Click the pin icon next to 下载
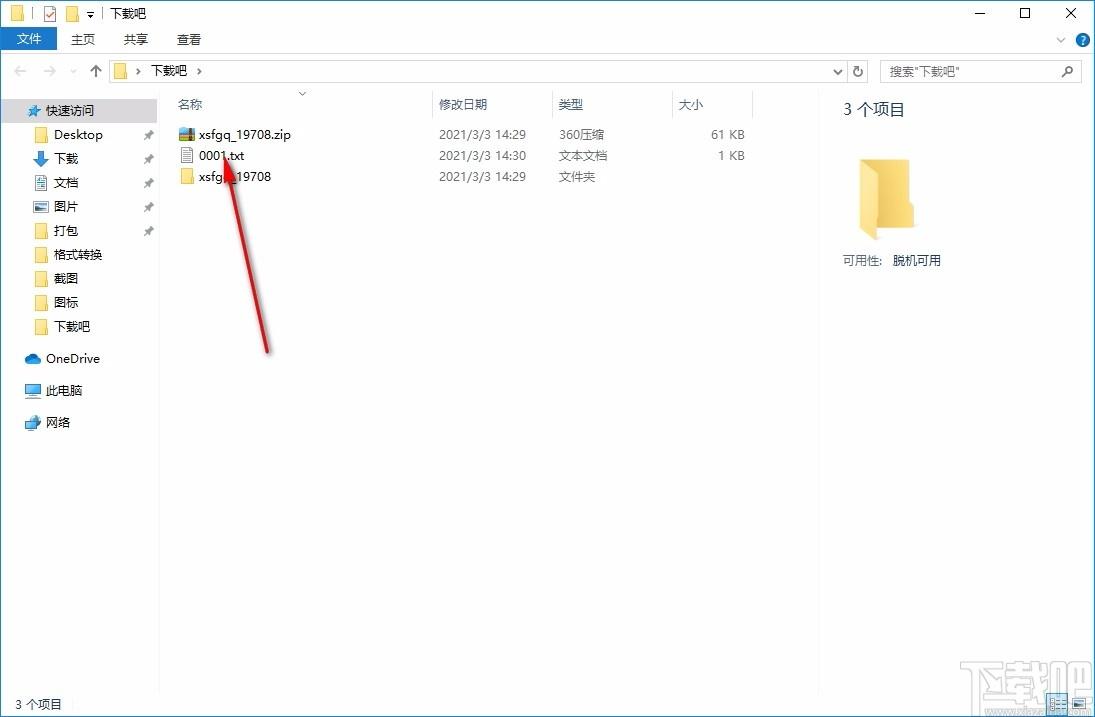Screen dimensions: 1095x717 (x=148, y=159)
